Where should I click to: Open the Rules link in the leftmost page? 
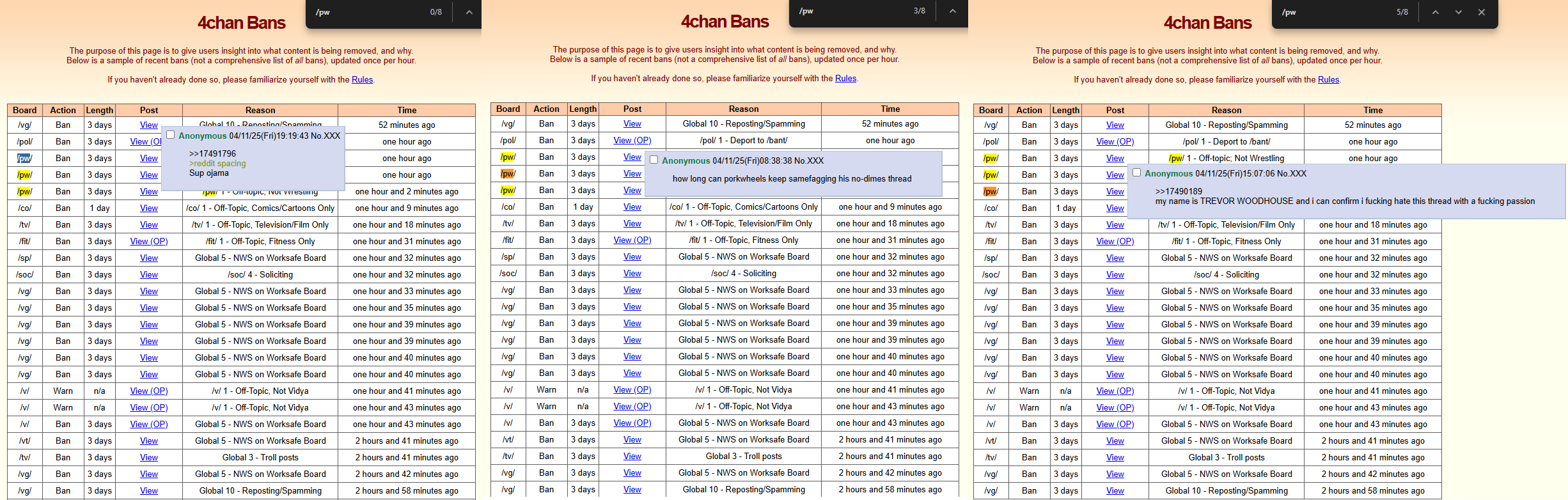362,80
